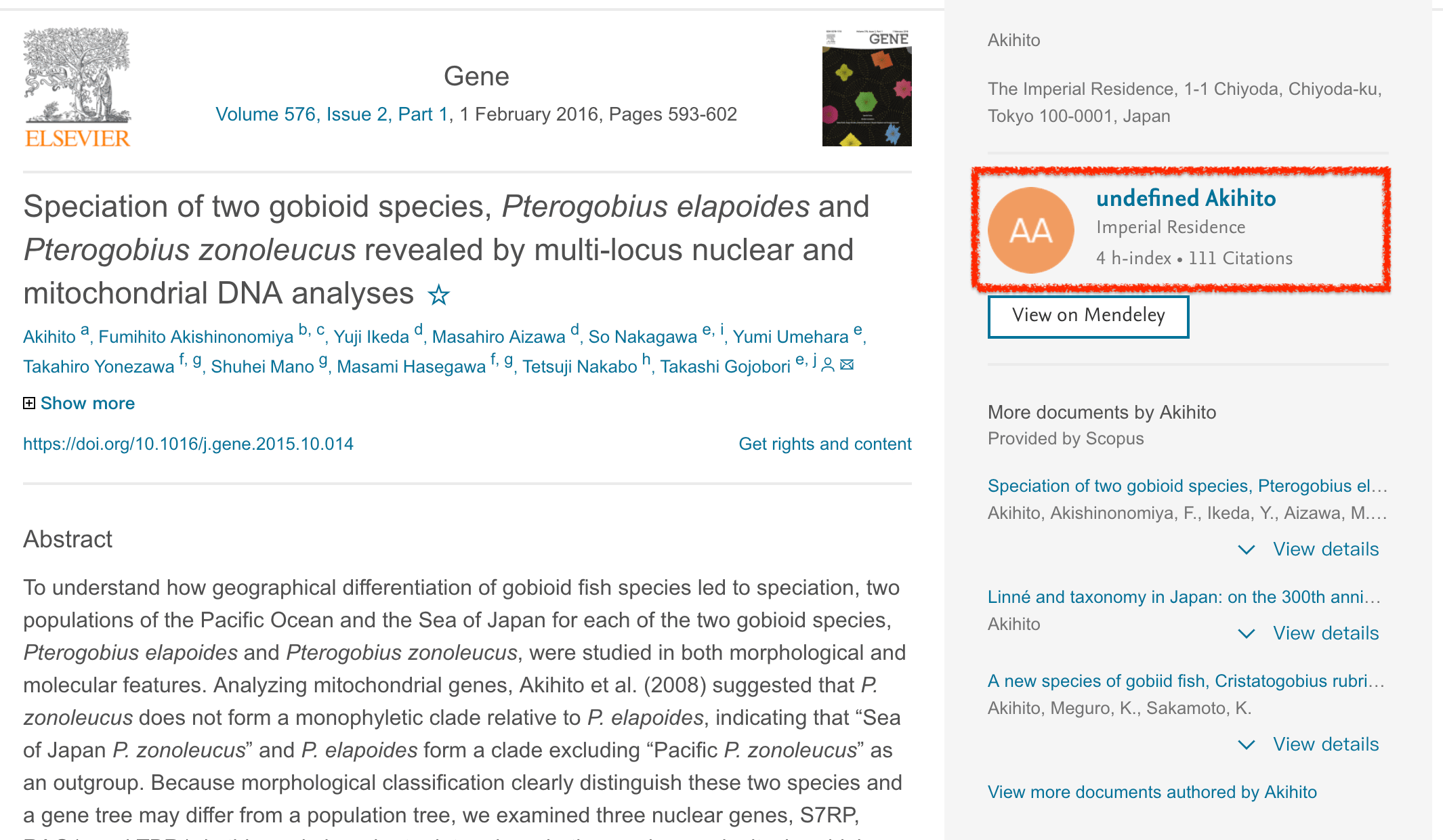Click Get rights and content link
The height and width of the screenshot is (840, 1443).
pos(824,444)
